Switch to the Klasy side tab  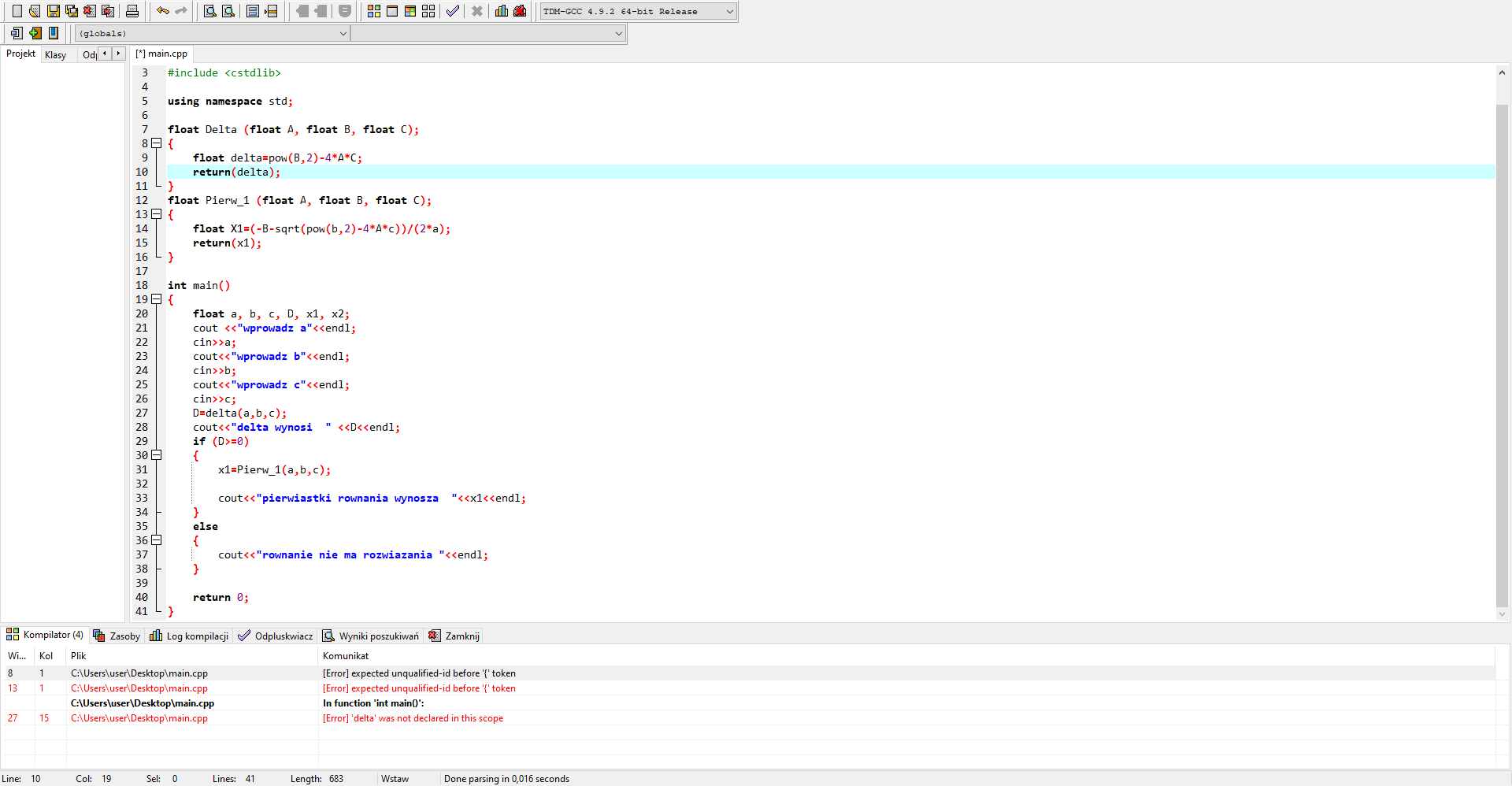coord(56,54)
